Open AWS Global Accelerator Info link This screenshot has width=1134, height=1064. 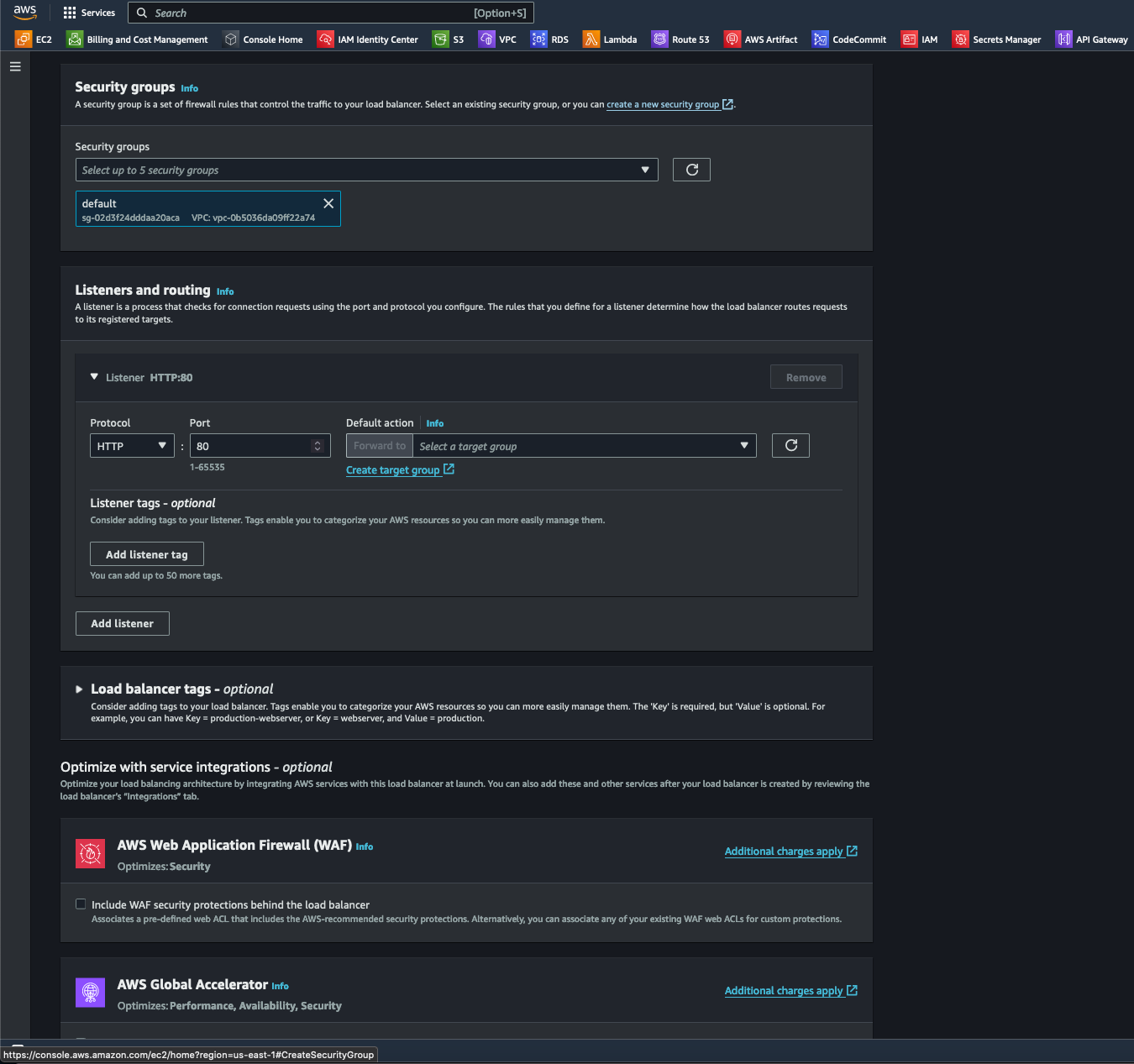[281, 986]
